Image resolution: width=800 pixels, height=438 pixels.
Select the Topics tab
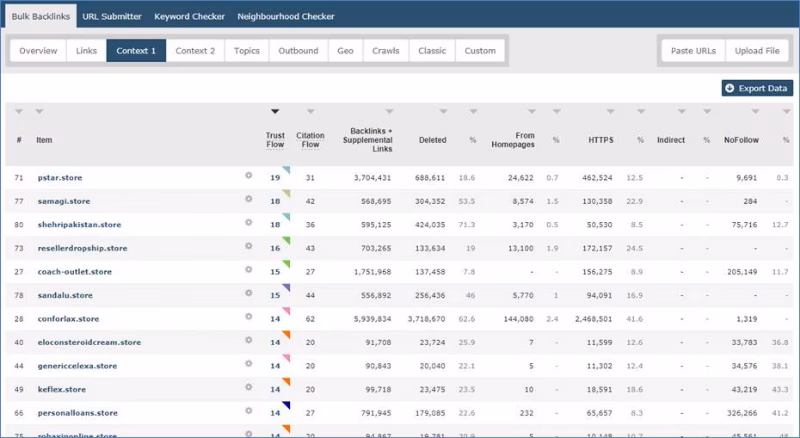pyautogui.click(x=247, y=50)
